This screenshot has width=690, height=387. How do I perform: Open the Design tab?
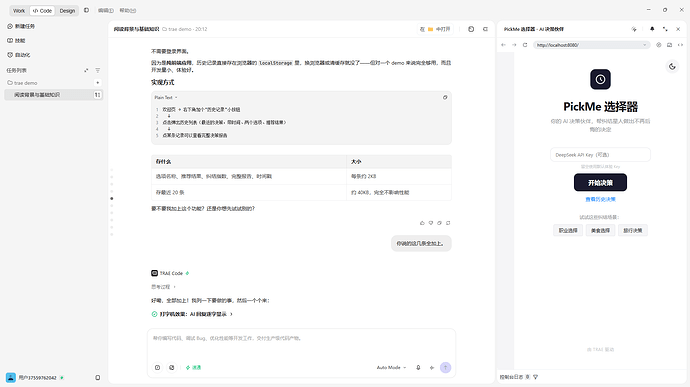(67, 11)
